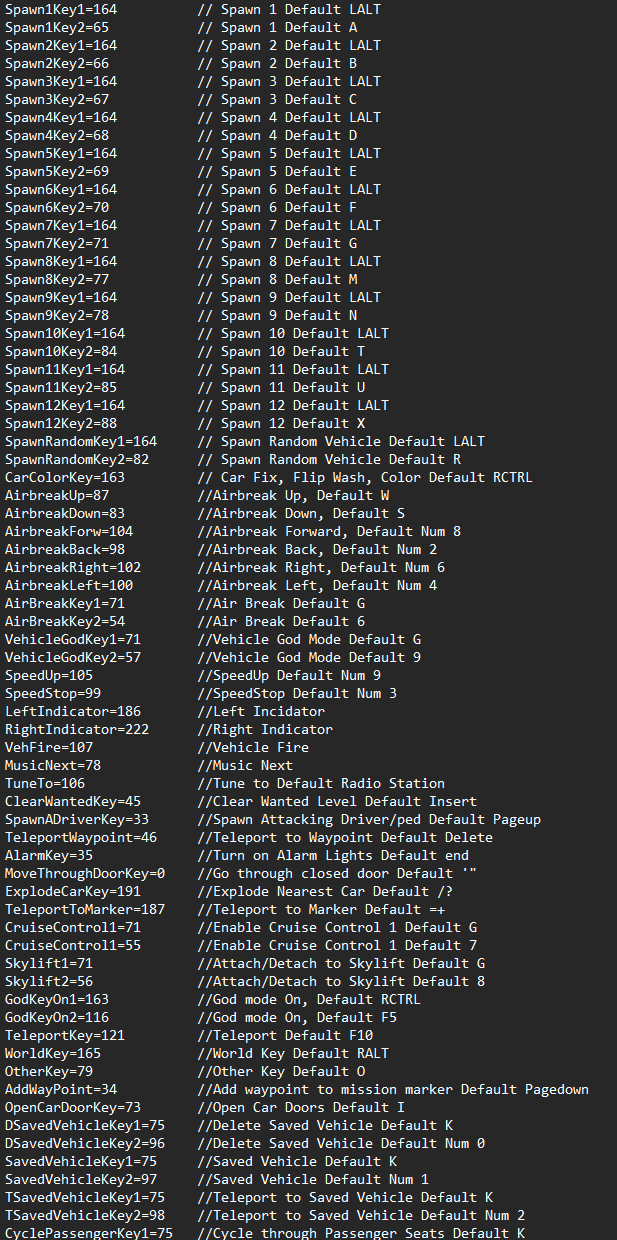Place cursor on VehicleGodKey2=57 line
Viewport: 617px width, 1240px height.
(73, 657)
